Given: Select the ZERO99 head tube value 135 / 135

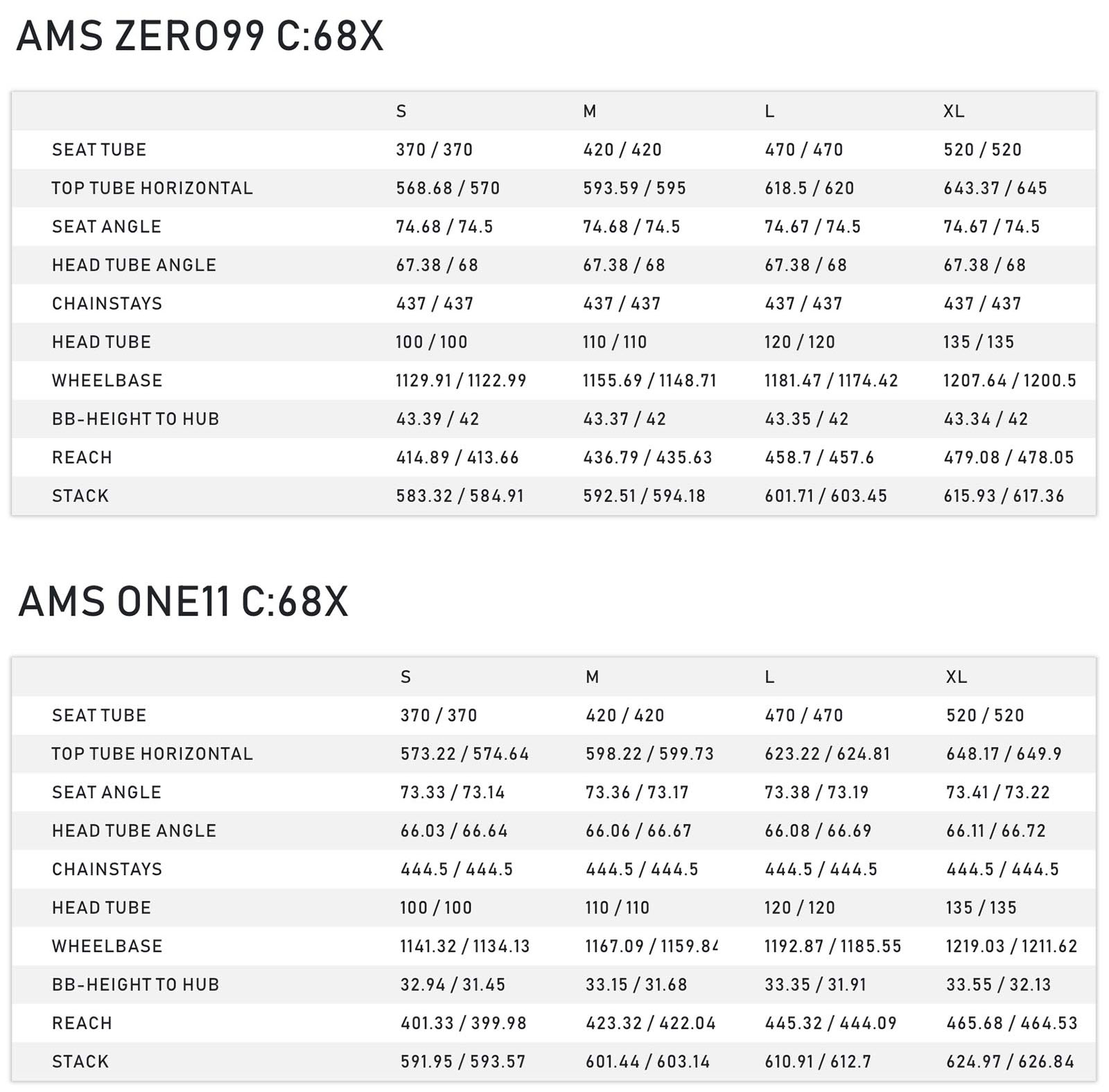Looking at the screenshot, I should point(979,342).
